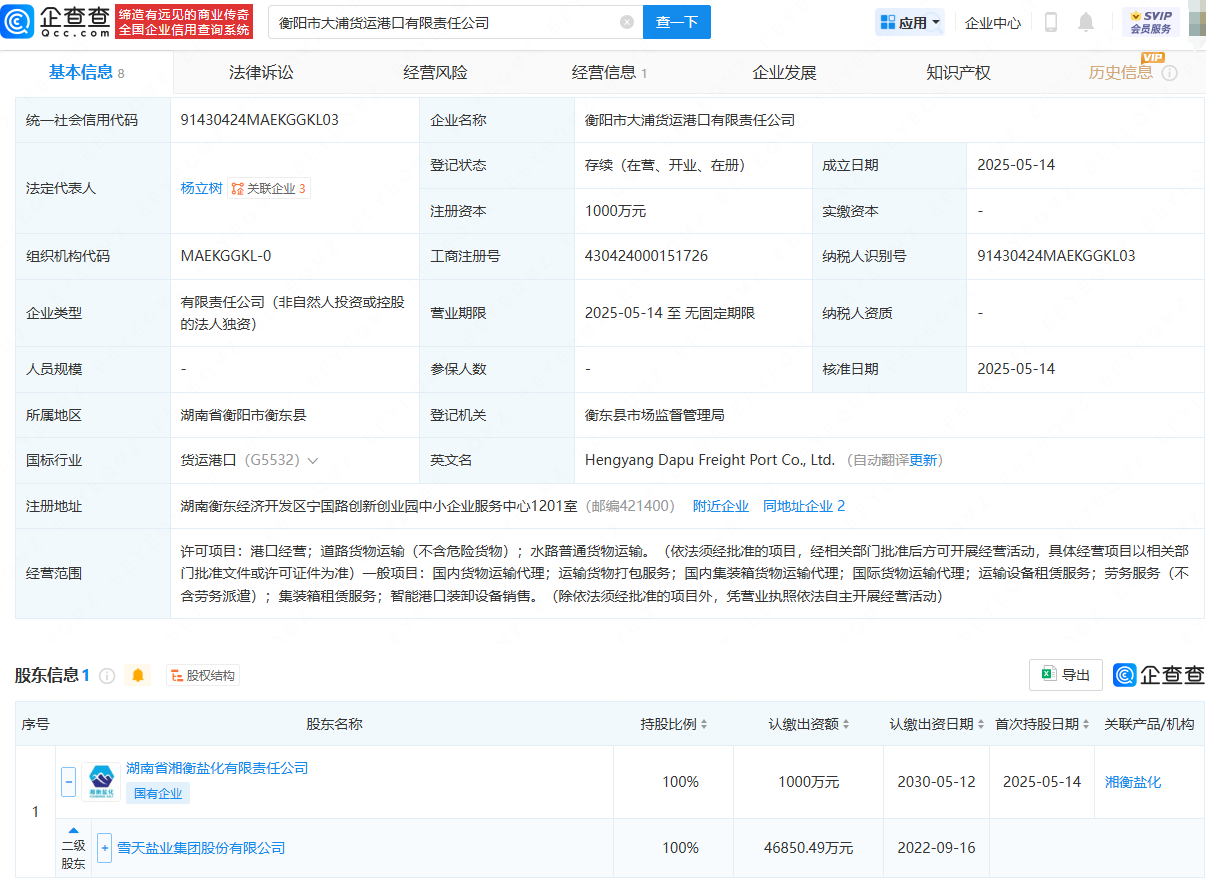1206x879 pixels.
Task: Click the 成立日期 value 2025-05-14
Action: [1016, 165]
